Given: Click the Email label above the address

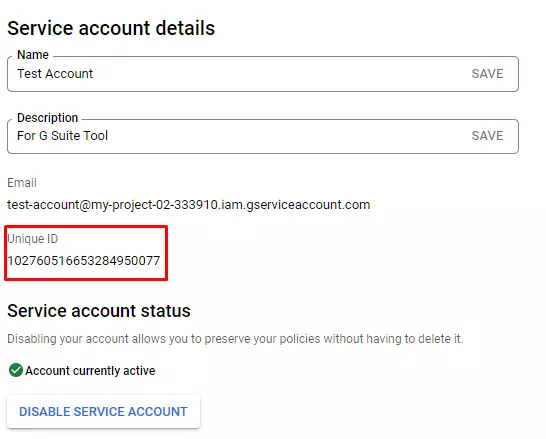Looking at the screenshot, I should 22,182.
